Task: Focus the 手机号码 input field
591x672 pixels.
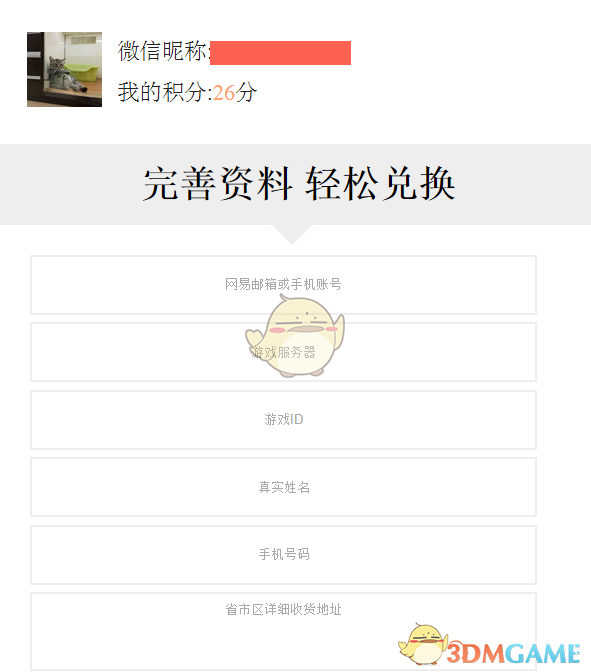Action: click(283, 555)
